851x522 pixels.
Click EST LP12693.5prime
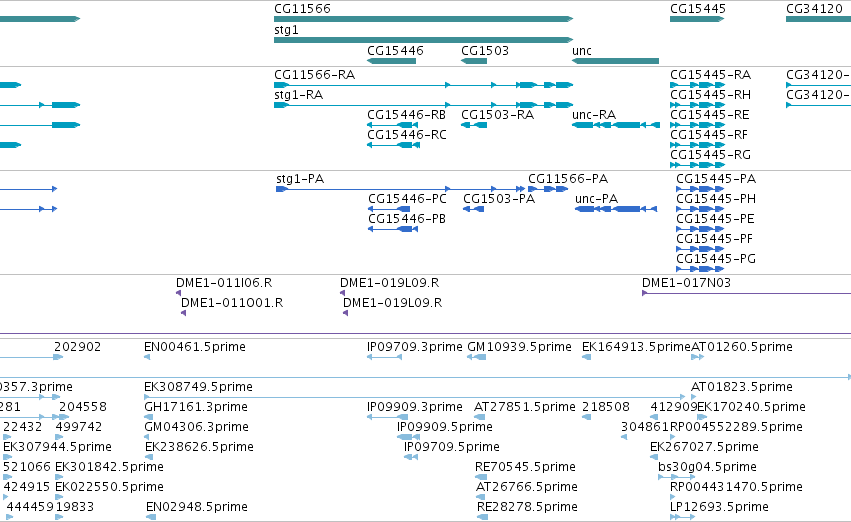tap(719, 507)
